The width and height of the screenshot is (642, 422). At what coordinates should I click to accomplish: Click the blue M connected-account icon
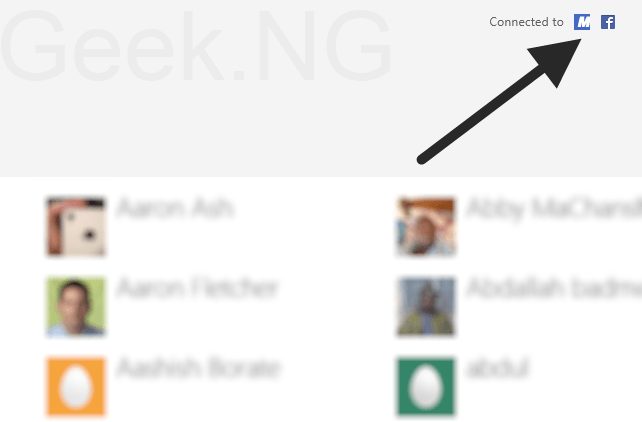[582, 22]
